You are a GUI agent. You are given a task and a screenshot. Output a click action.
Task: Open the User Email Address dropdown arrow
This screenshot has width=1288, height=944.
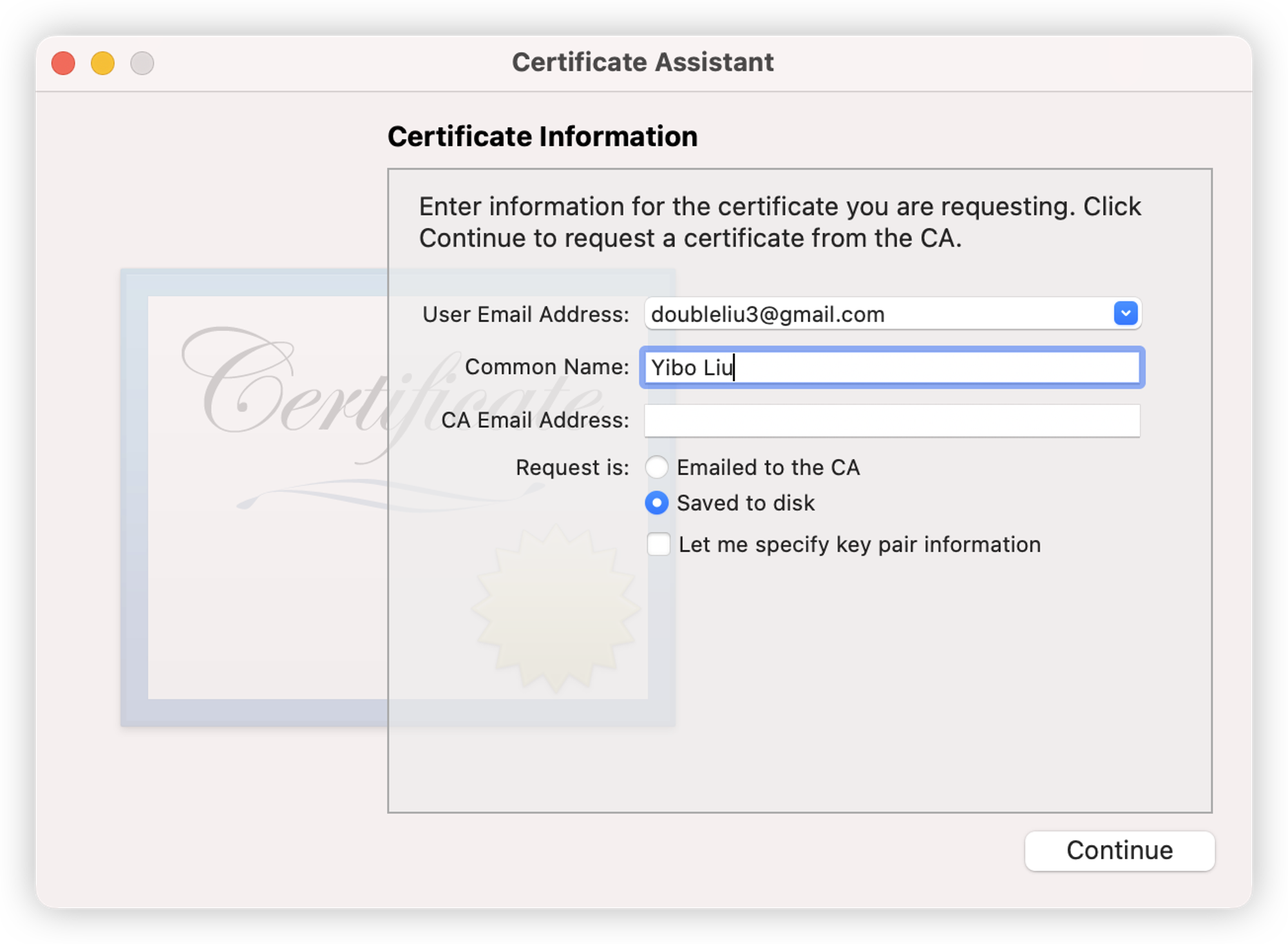tap(1125, 314)
